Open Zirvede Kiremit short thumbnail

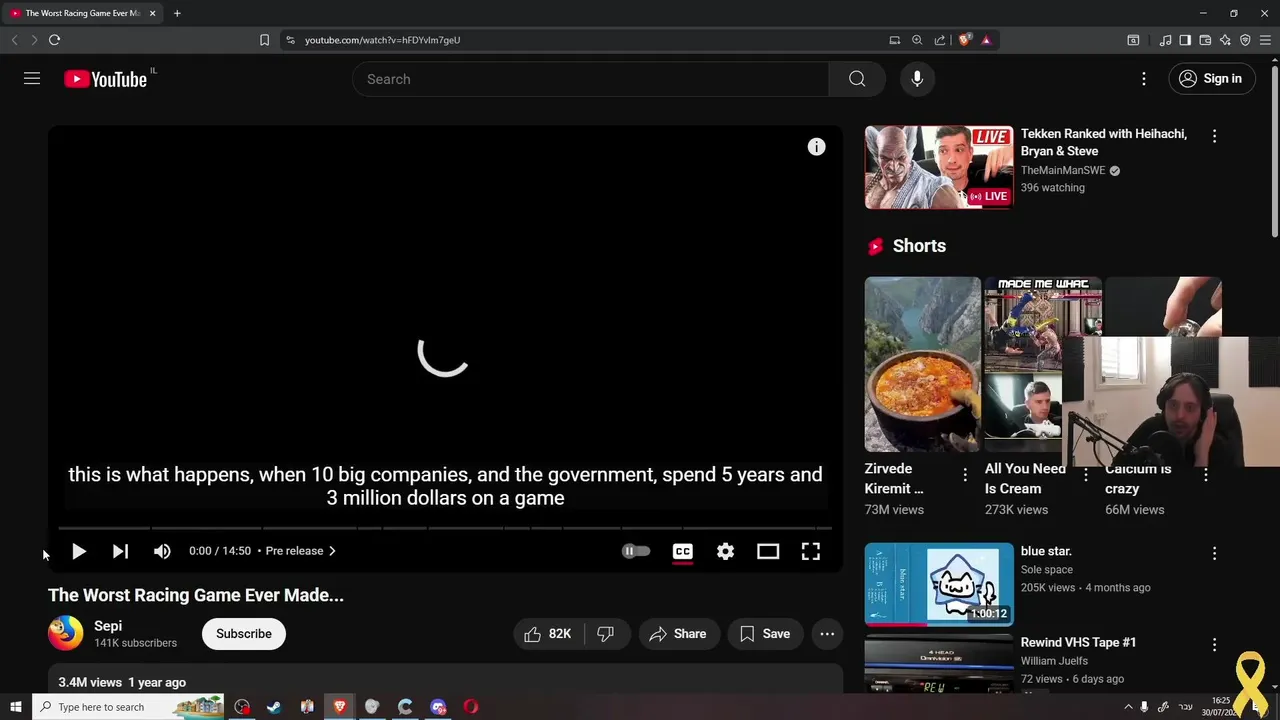point(922,365)
